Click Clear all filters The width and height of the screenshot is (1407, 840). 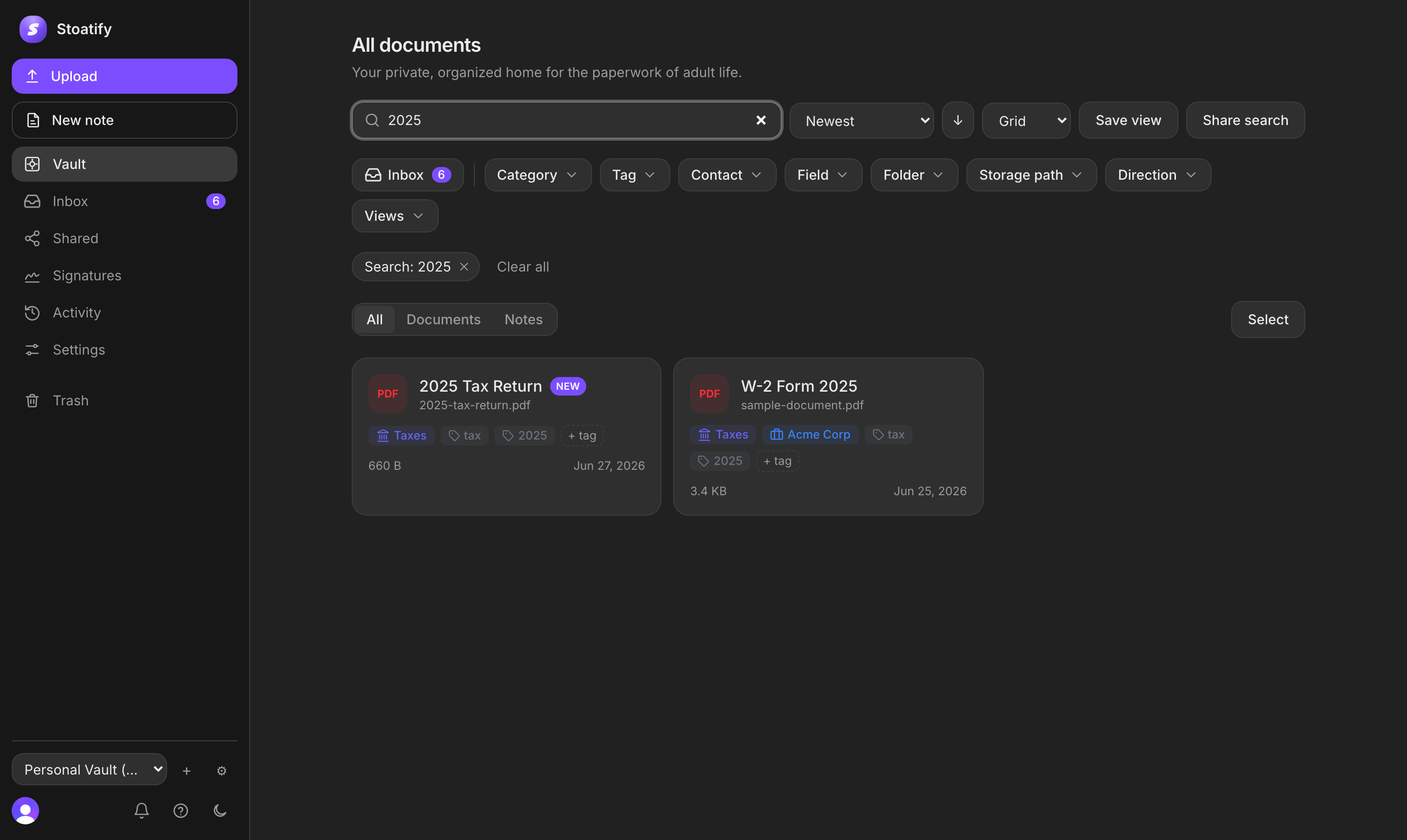pos(523,267)
